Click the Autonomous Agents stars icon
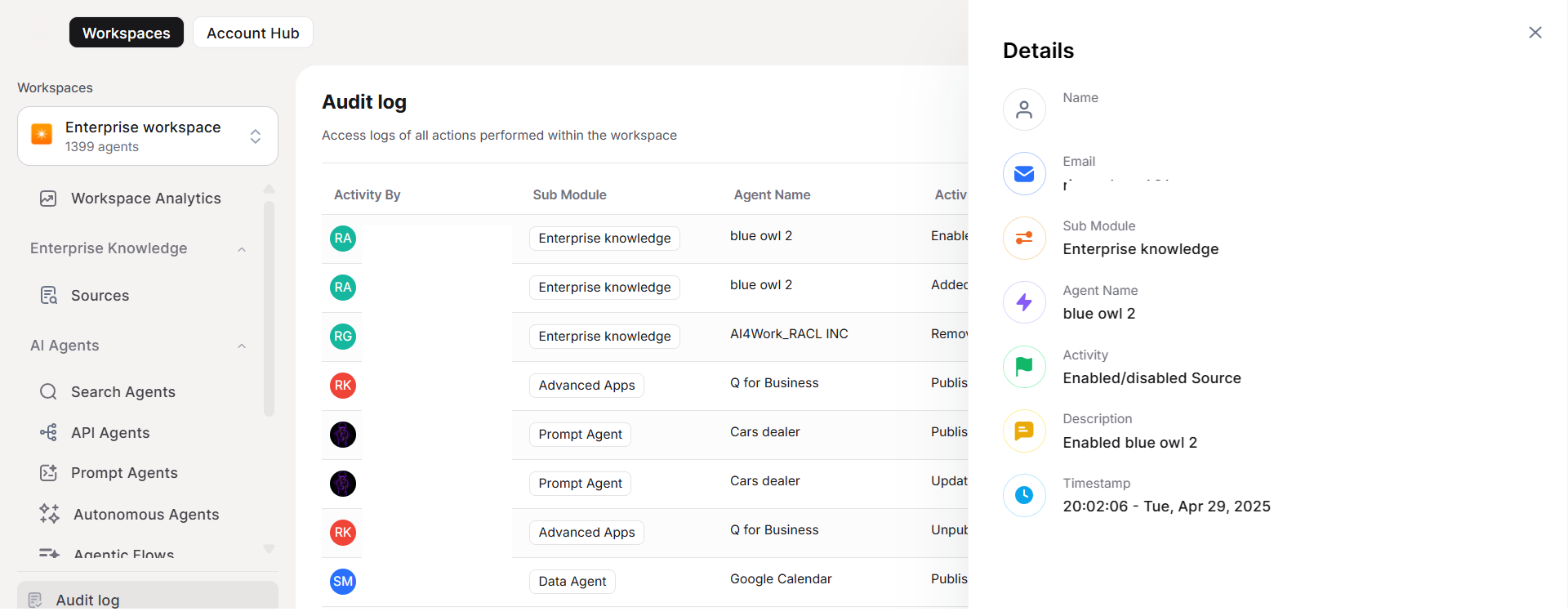This screenshot has height=616, width=1568. point(49,513)
